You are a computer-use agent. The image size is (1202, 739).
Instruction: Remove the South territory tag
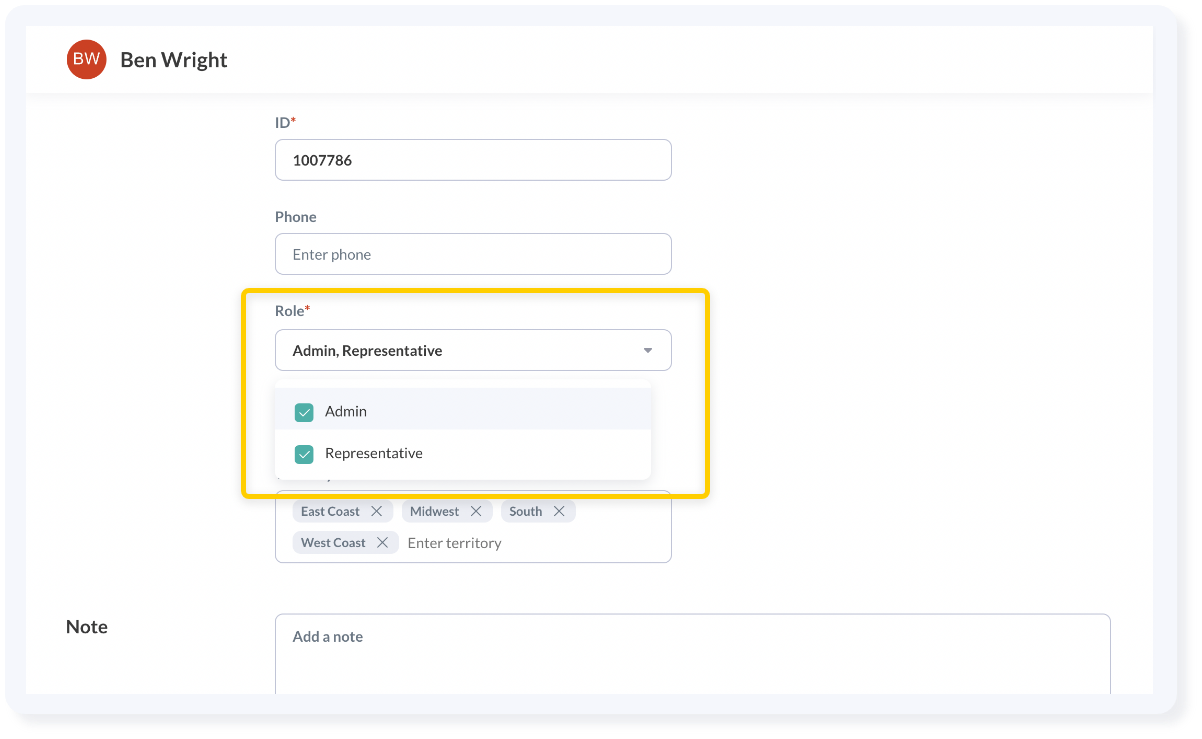coord(560,511)
